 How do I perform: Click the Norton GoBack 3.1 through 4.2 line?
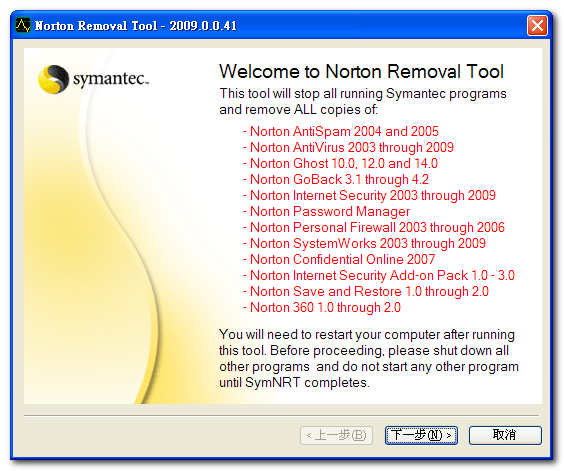coord(336,179)
